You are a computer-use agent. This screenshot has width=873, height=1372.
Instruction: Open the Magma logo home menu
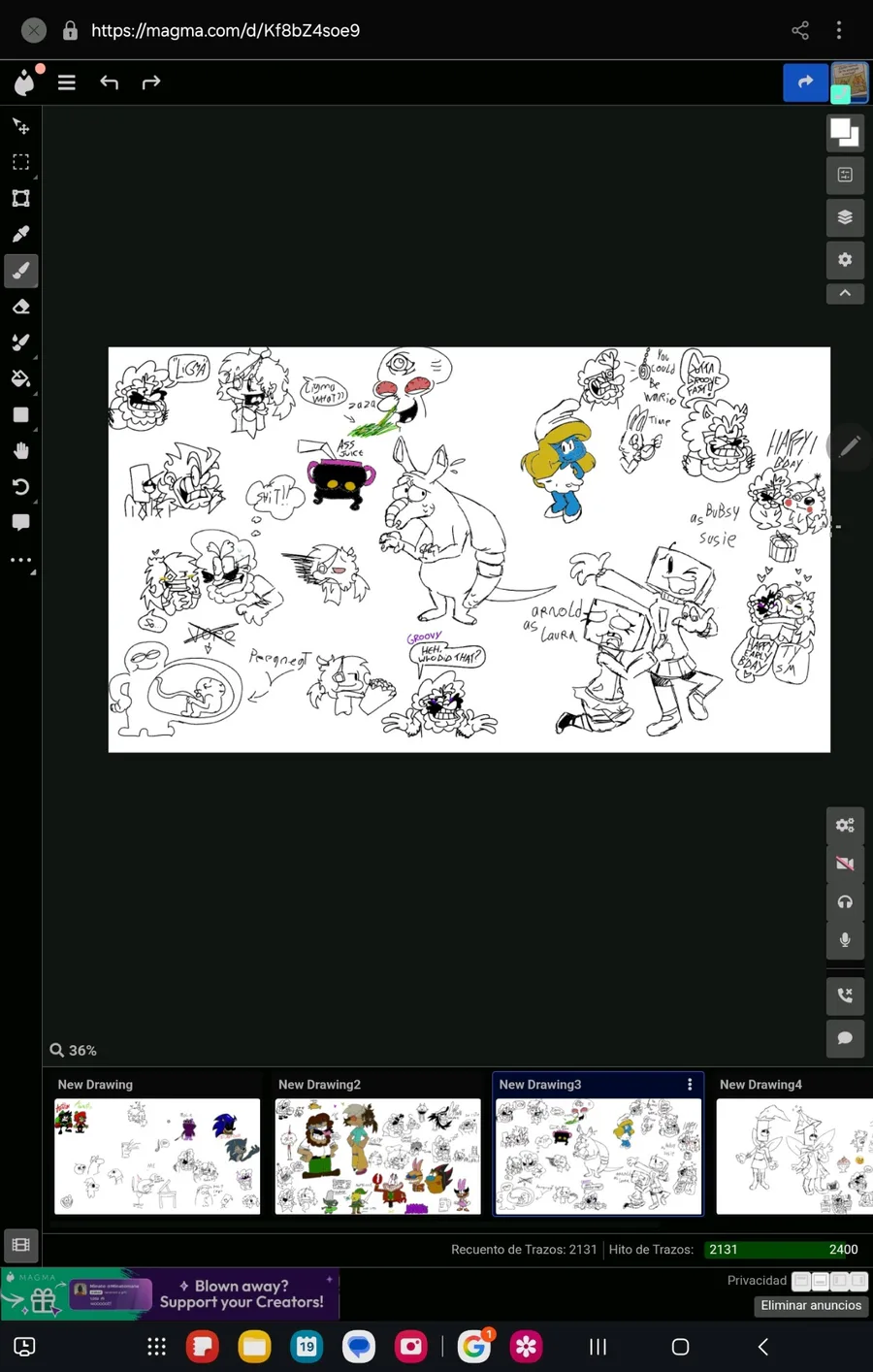click(x=24, y=82)
